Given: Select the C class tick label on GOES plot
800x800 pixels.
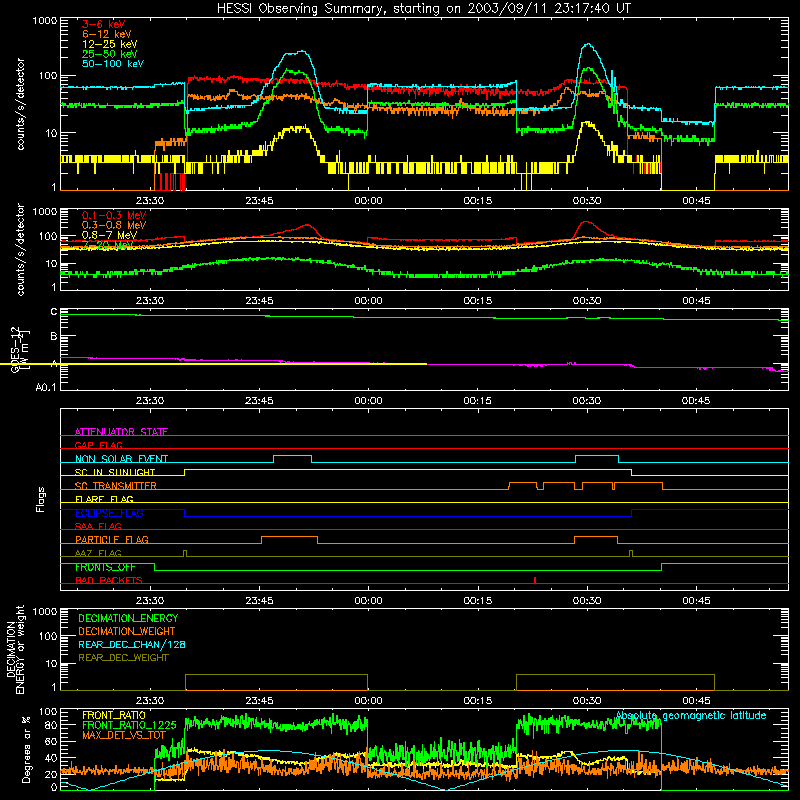Looking at the screenshot, I should coord(54,312).
